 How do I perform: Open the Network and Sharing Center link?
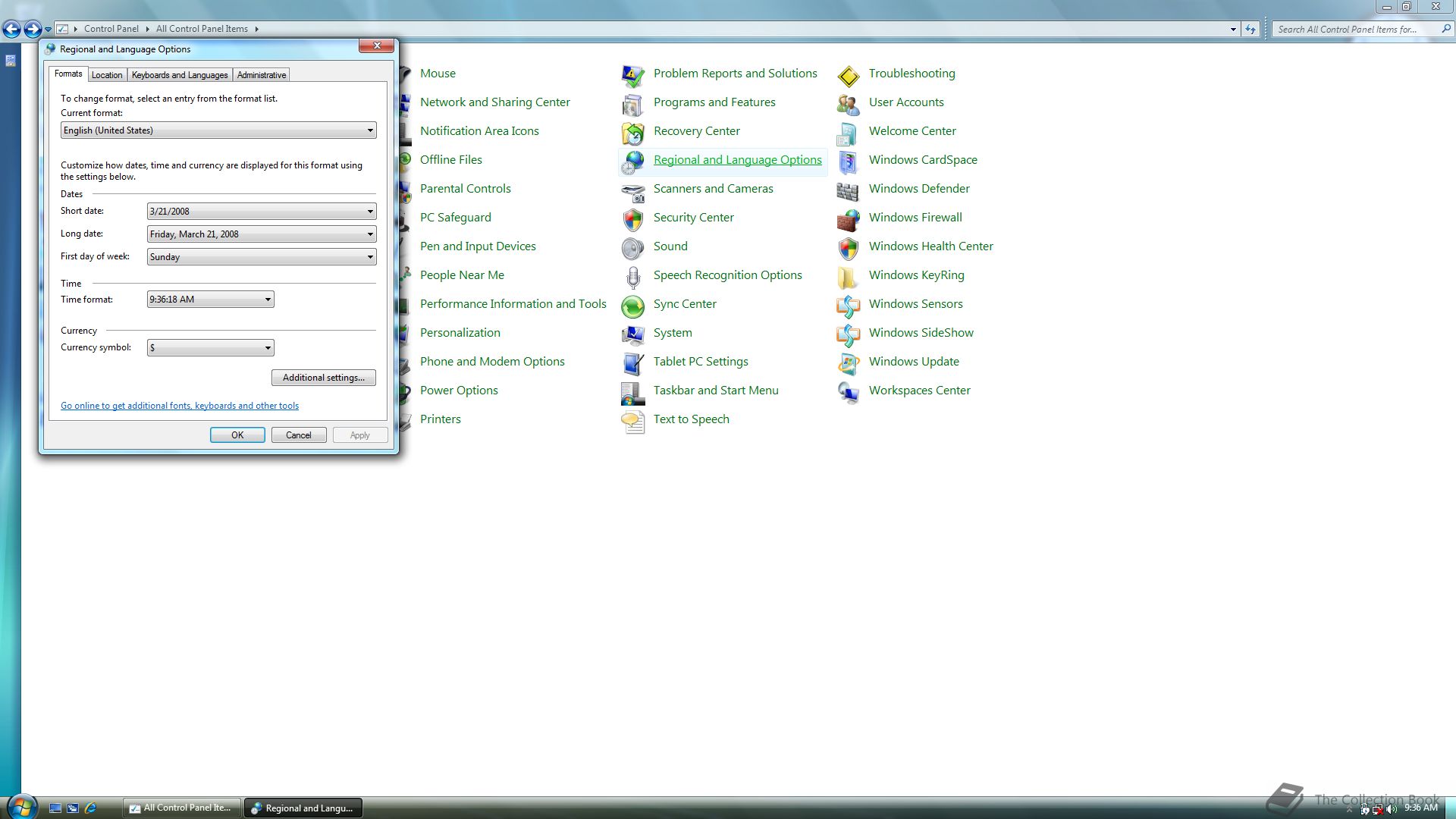coord(495,102)
